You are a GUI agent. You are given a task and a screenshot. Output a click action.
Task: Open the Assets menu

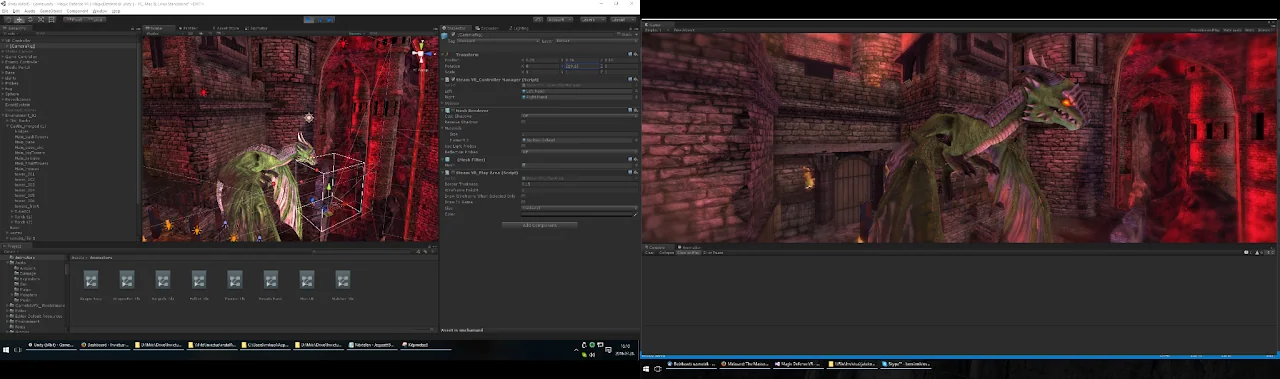pos(29,11)
